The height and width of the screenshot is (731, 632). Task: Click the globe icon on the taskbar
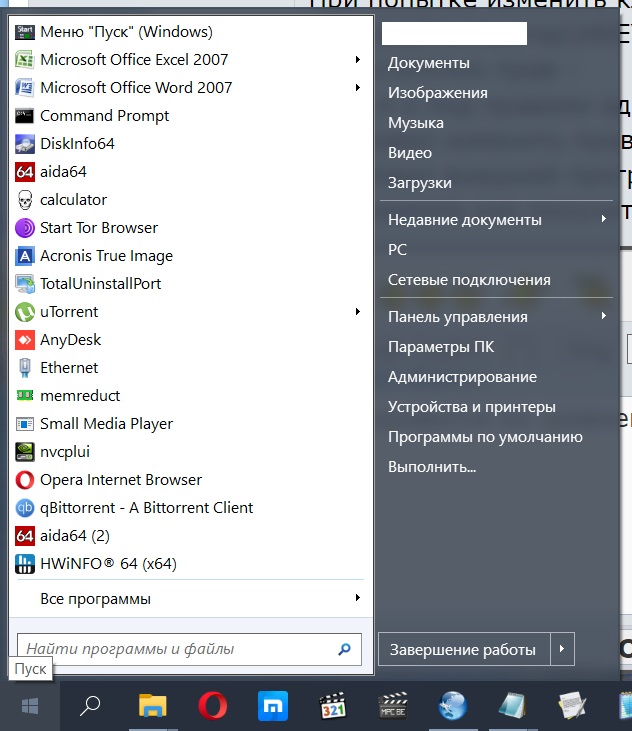pos(453,705)
